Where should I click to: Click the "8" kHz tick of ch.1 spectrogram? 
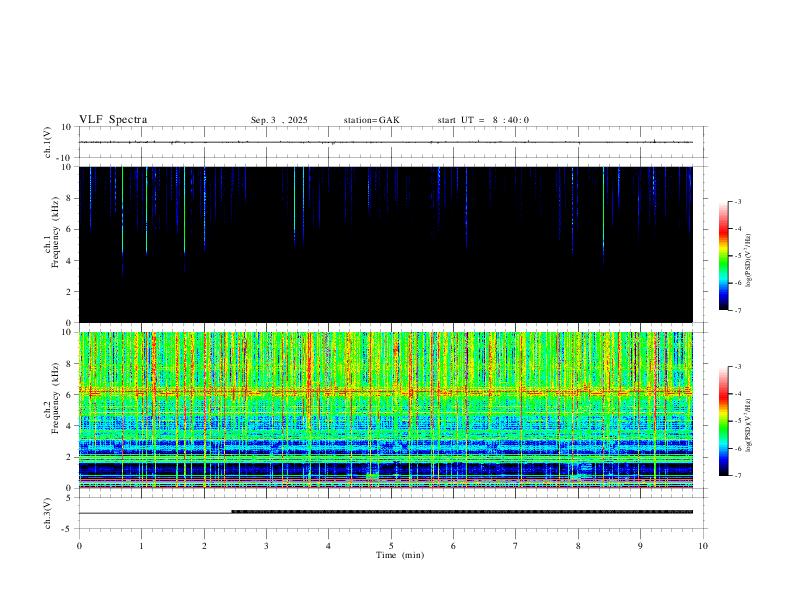[x=70, y=198]
